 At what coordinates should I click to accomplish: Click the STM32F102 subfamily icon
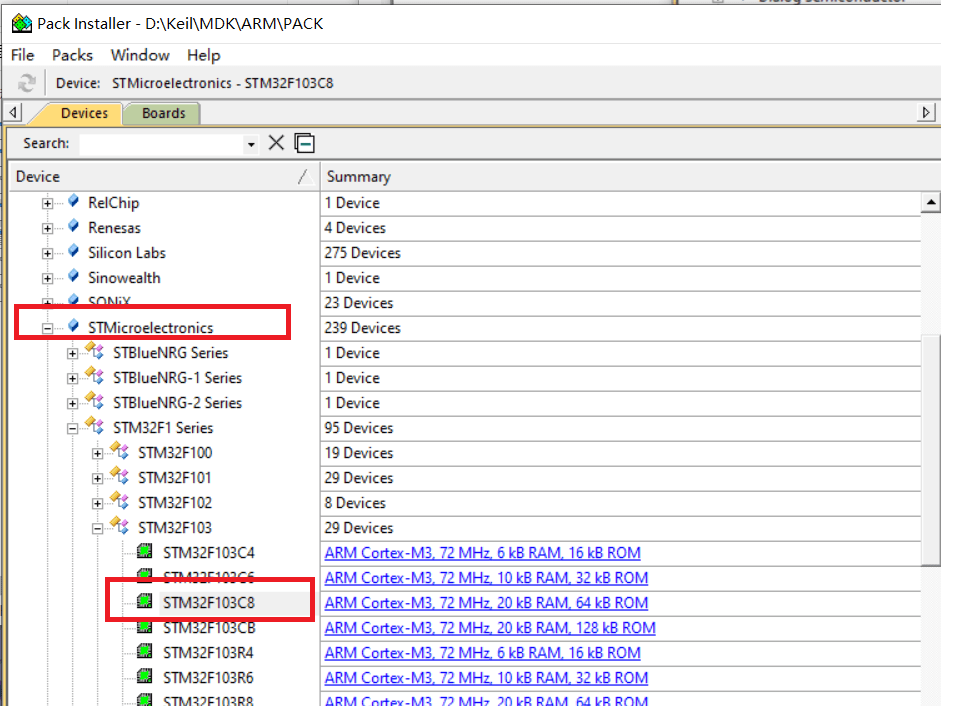point(119,501)
